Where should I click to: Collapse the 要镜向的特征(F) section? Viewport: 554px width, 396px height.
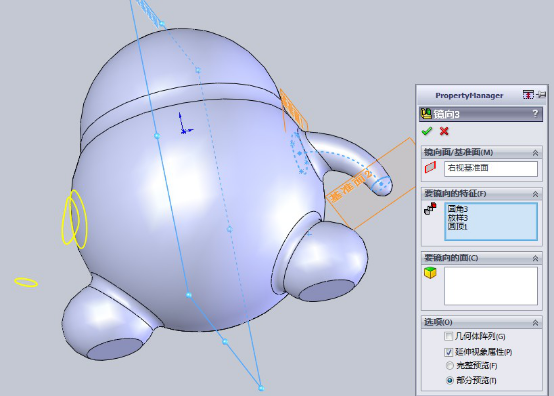click(535, 194)
